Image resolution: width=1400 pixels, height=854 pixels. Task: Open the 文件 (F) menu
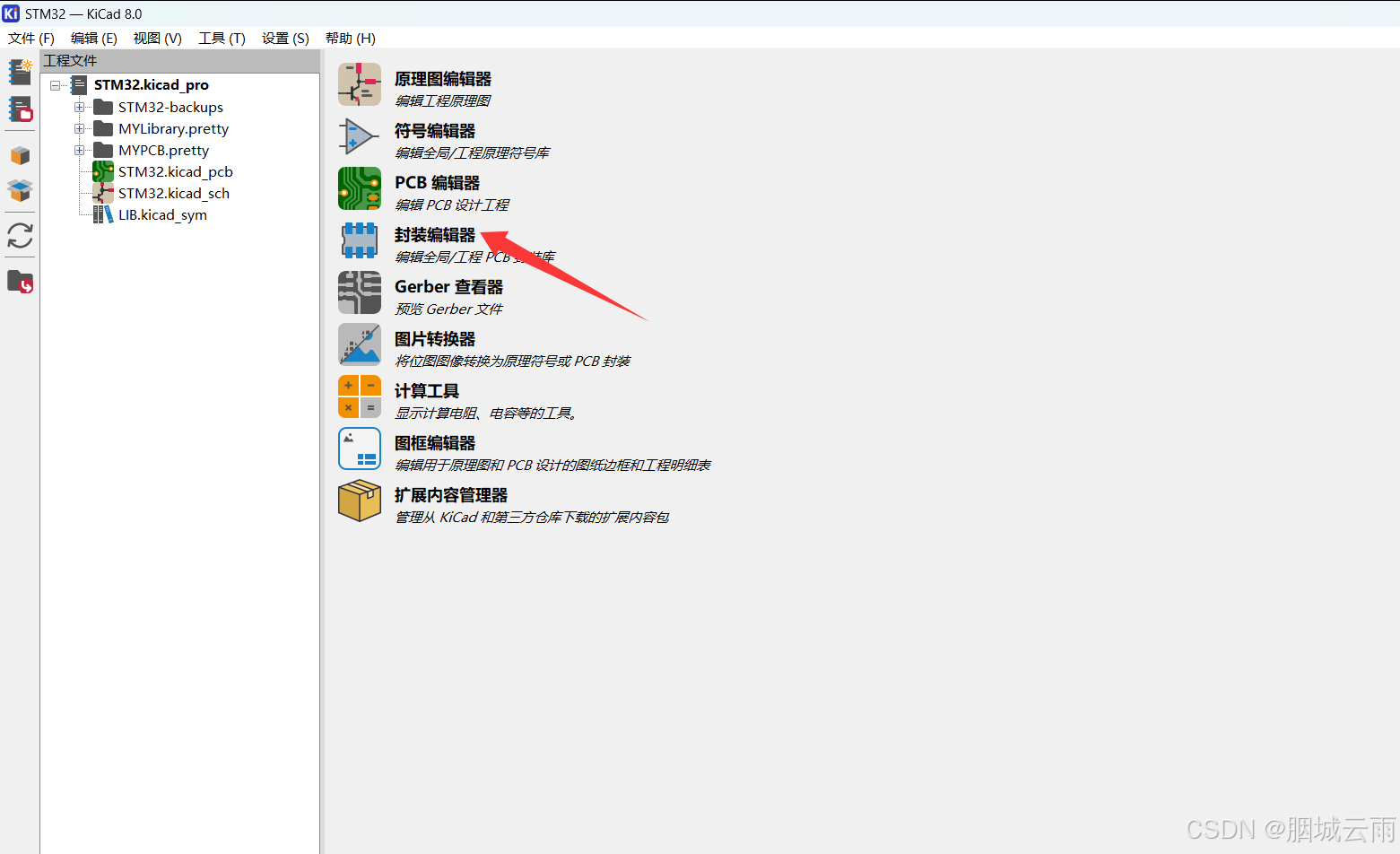pyautogui.click(x=31, y=38)
